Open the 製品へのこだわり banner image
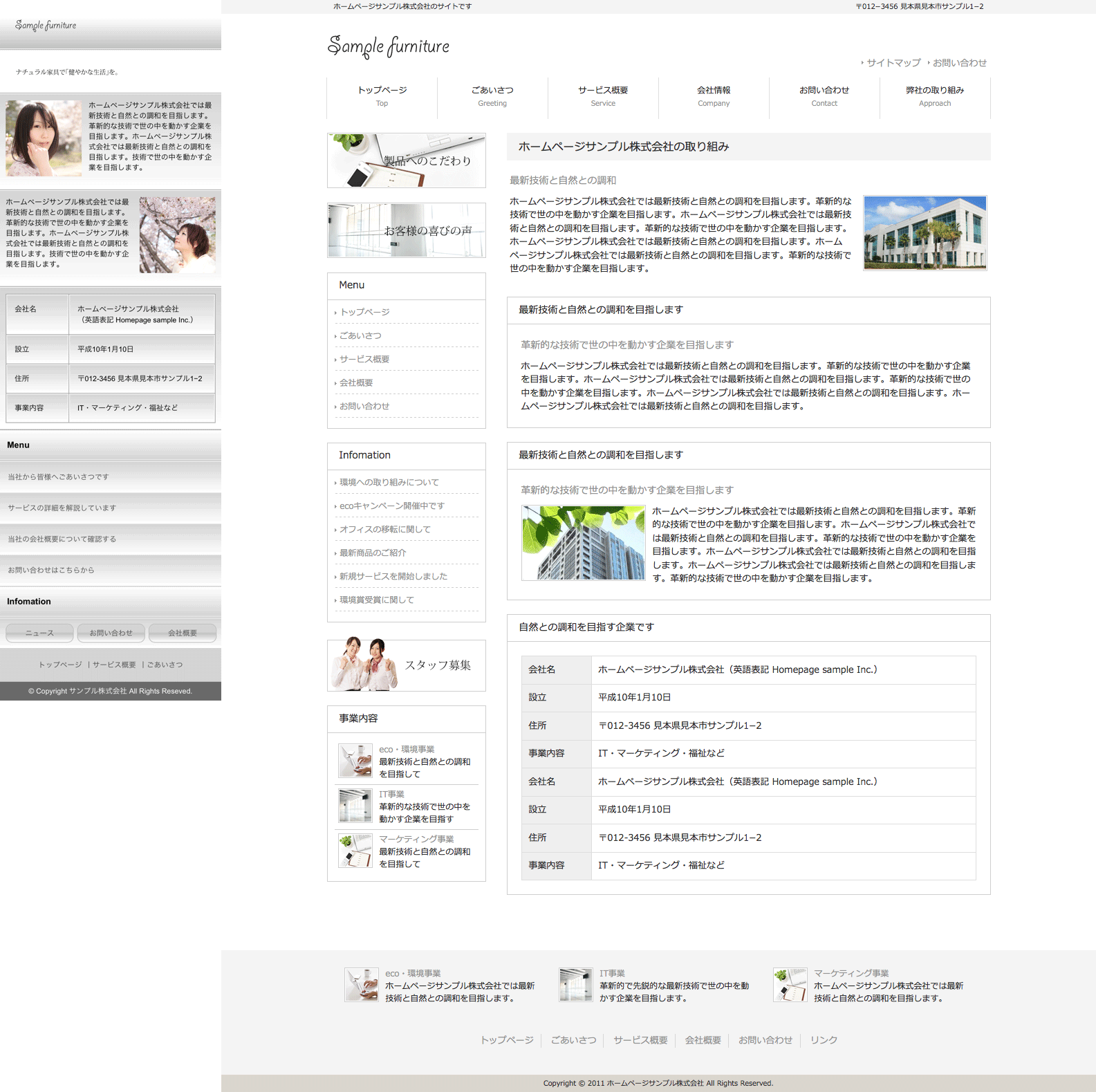 406,160
